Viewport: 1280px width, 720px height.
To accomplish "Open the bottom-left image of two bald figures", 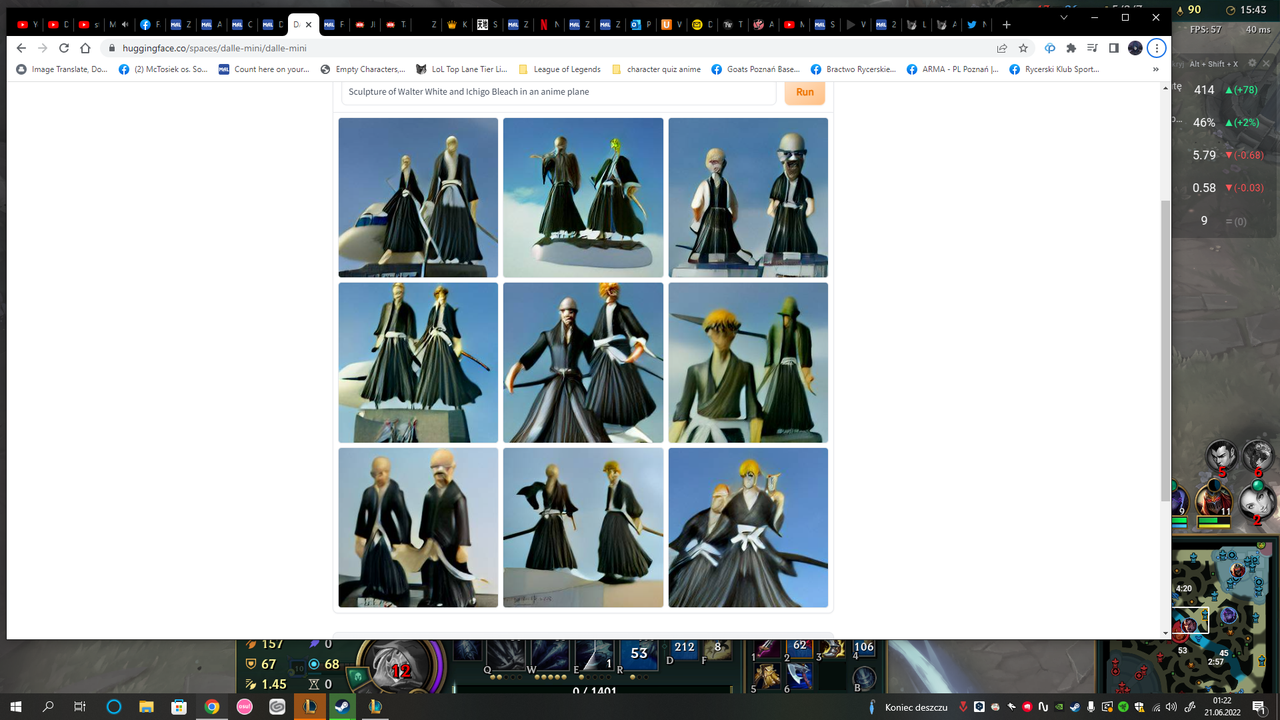I will (x=418, y=527).
